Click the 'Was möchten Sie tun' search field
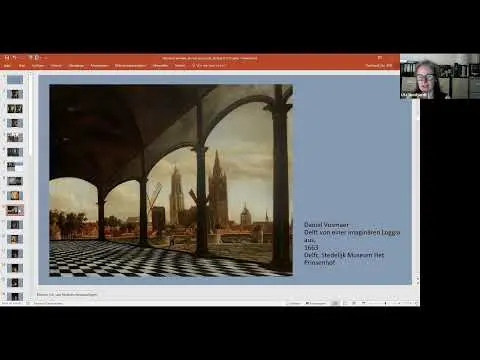Viewport: 480px width, 360px height. click(210, 66)
